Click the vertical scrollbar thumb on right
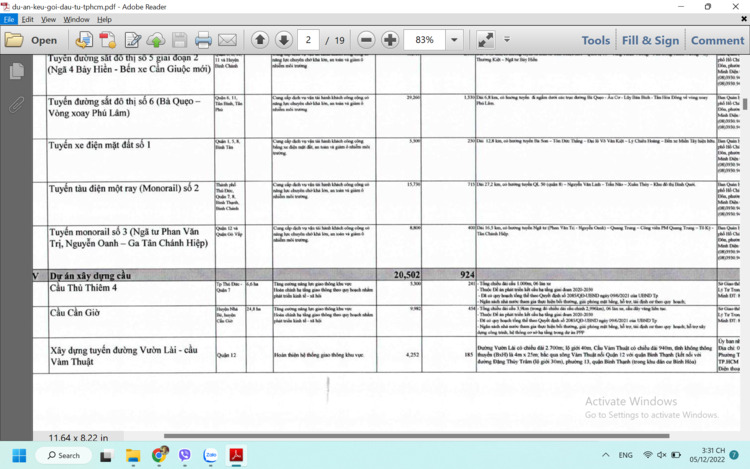This screenshot has width=750, height=469. point(745,104)
